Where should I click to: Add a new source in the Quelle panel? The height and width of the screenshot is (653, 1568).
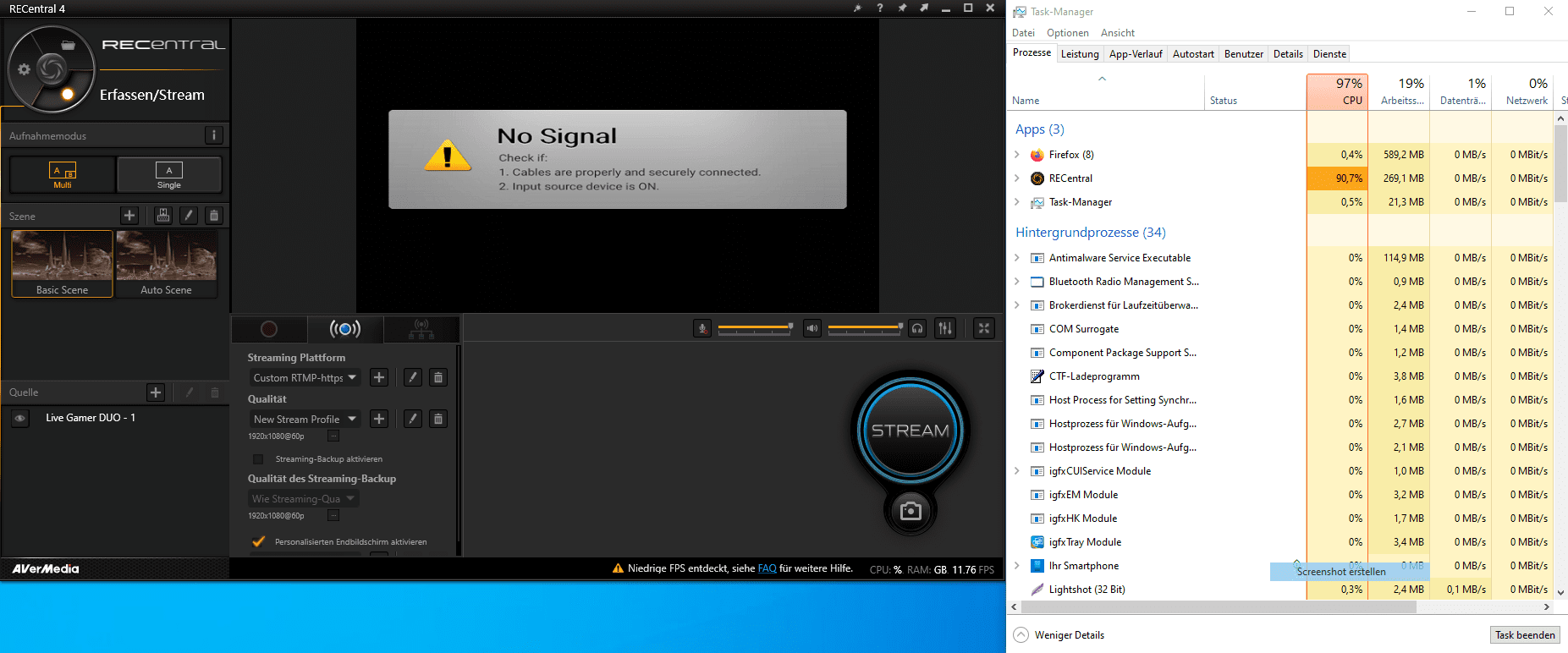tap(156, 392)
